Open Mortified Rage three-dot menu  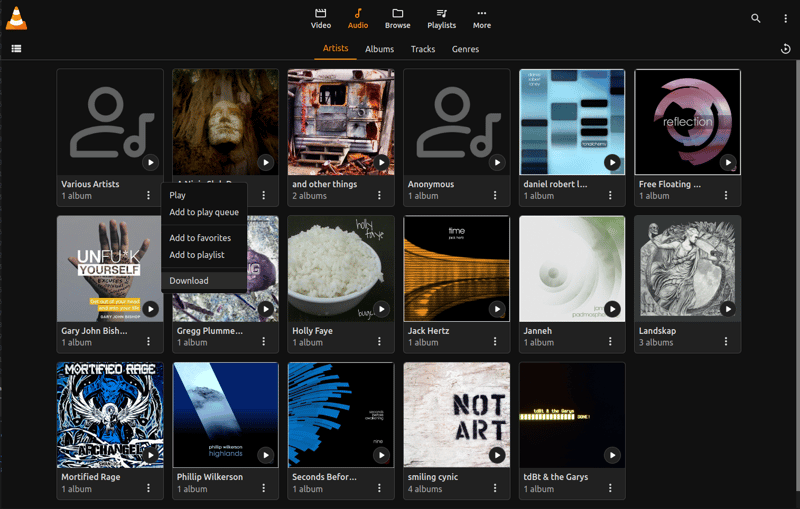[x=148, y=488]
